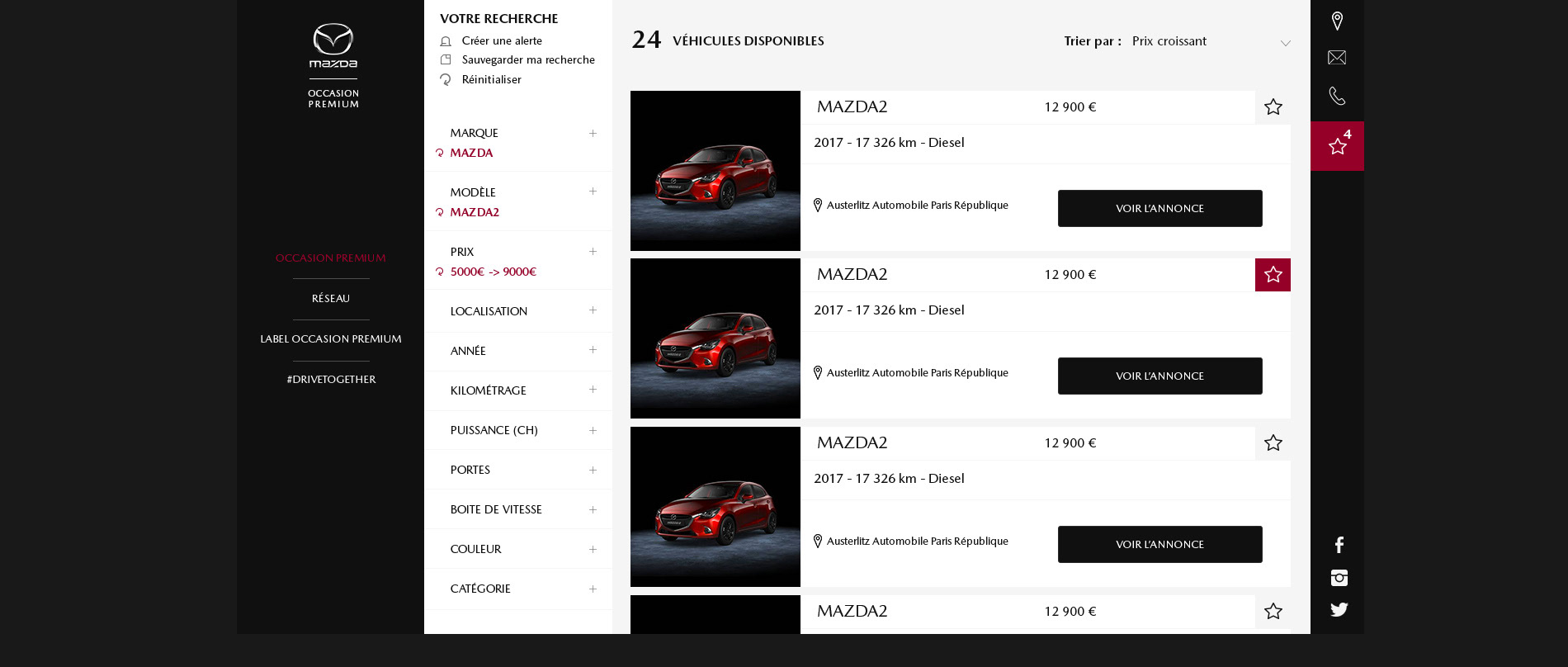This screenshot has height=667, width=1568.
Task: Click first listing dealer Austerlitz Automobile Paris République
Action: (x=917, y=205)
